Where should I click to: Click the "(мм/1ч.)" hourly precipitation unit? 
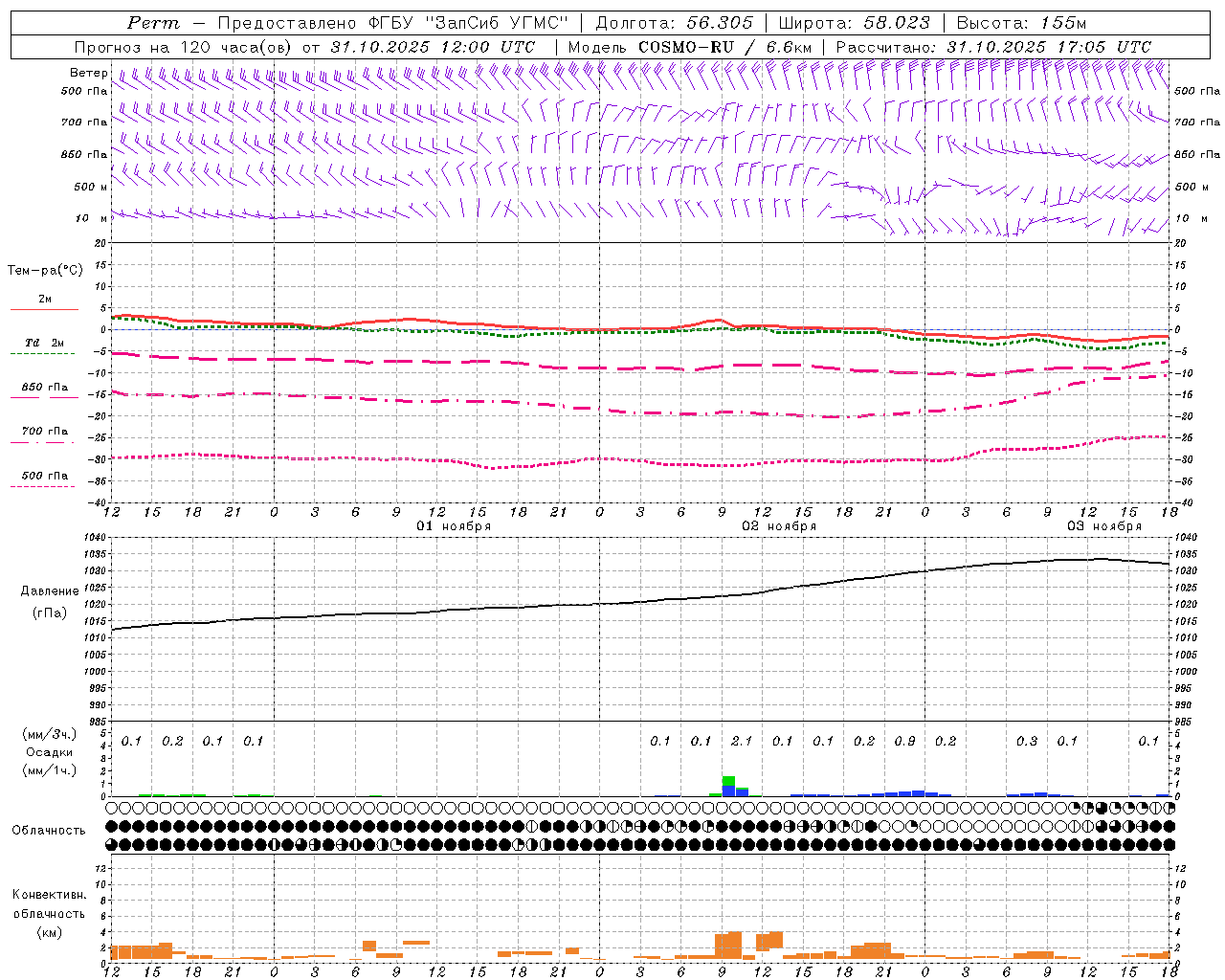[49, 770]
